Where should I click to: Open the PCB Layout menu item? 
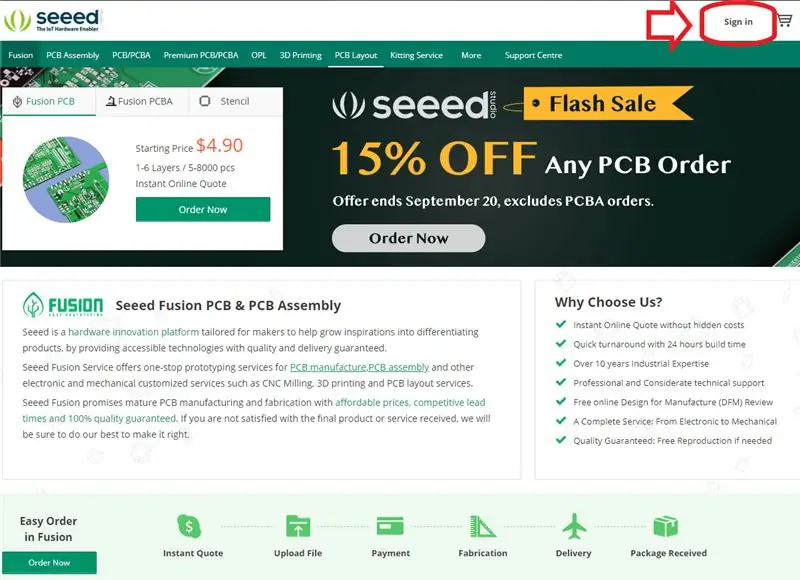point(356,55)
